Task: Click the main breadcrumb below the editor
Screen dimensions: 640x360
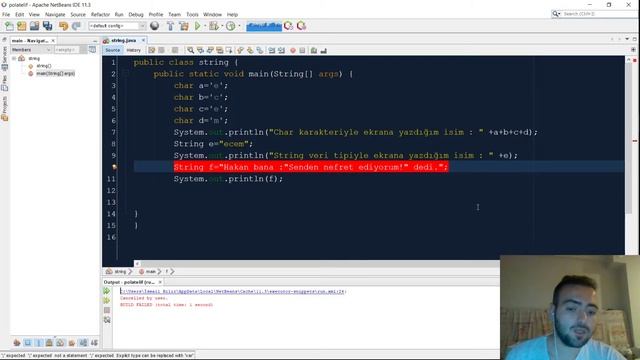Action: click(x=147, y=271)
